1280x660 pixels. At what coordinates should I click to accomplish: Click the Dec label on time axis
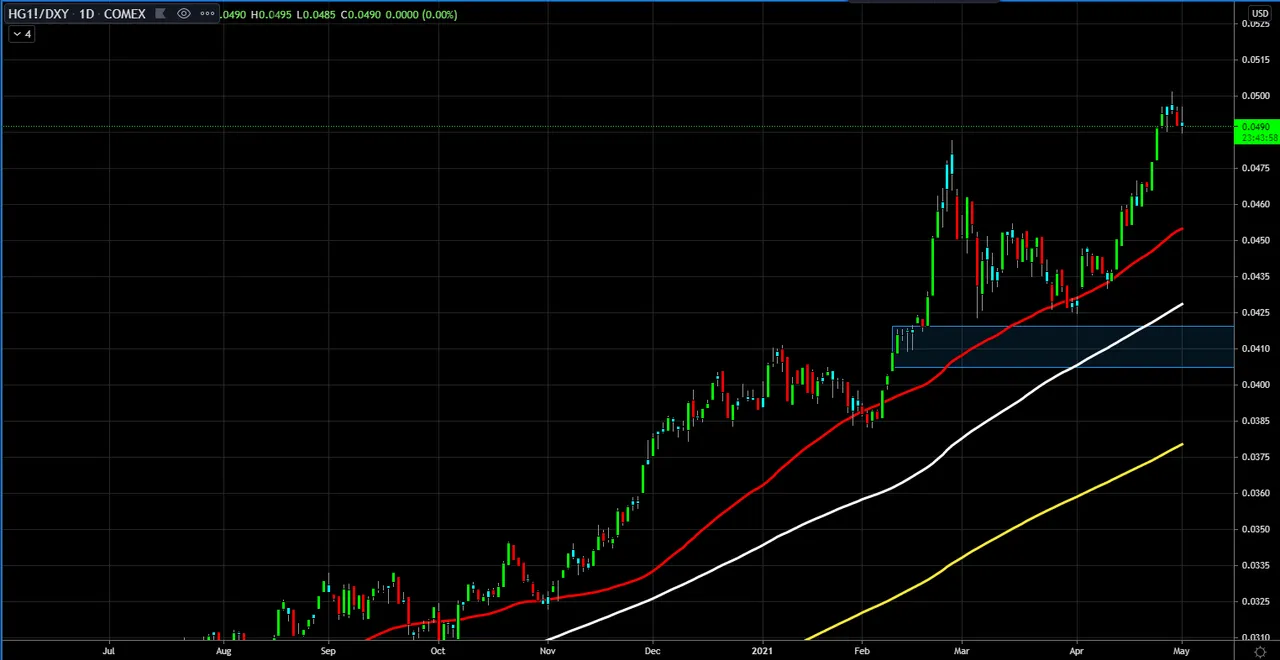(652, 651)
